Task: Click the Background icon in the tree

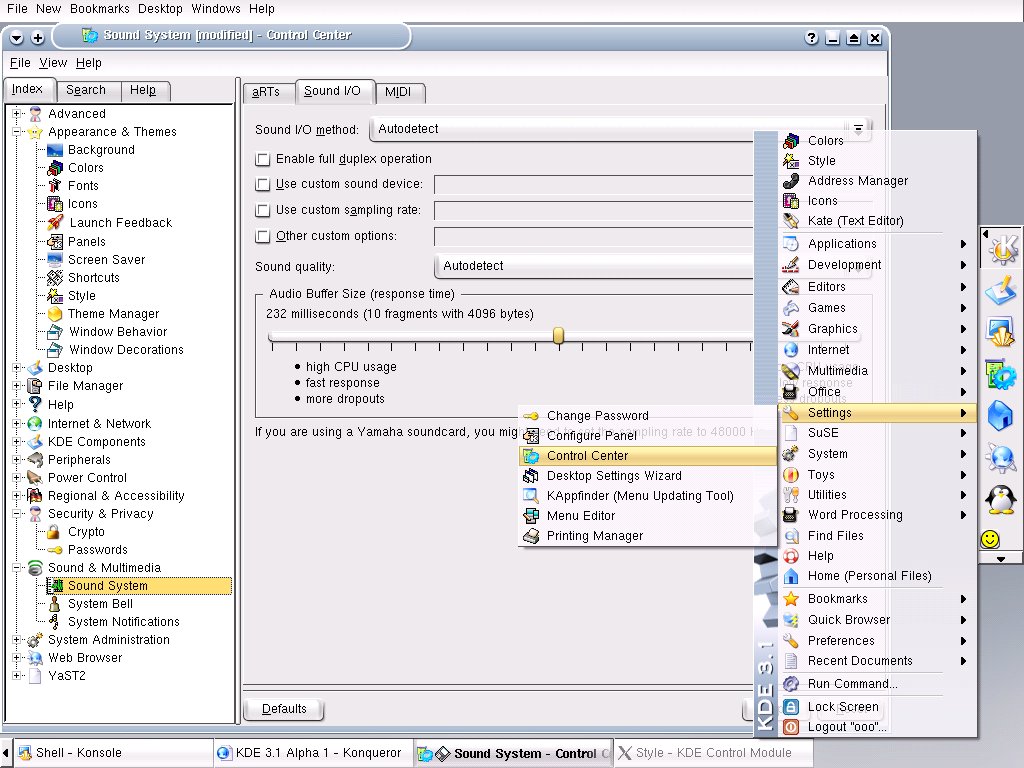Action: click(x=55, y=150)
